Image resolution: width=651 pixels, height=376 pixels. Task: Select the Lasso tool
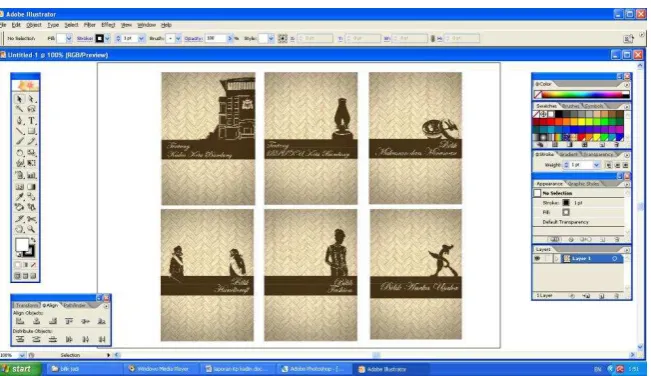coord(32,109)
